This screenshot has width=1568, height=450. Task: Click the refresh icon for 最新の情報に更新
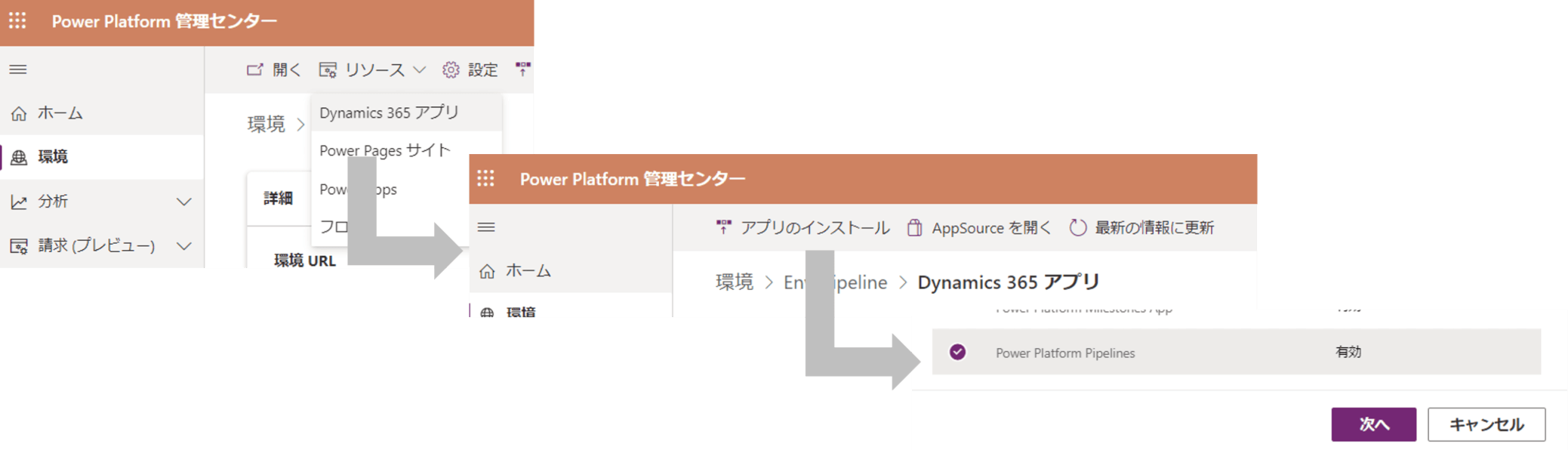(x=1078, y=227)
